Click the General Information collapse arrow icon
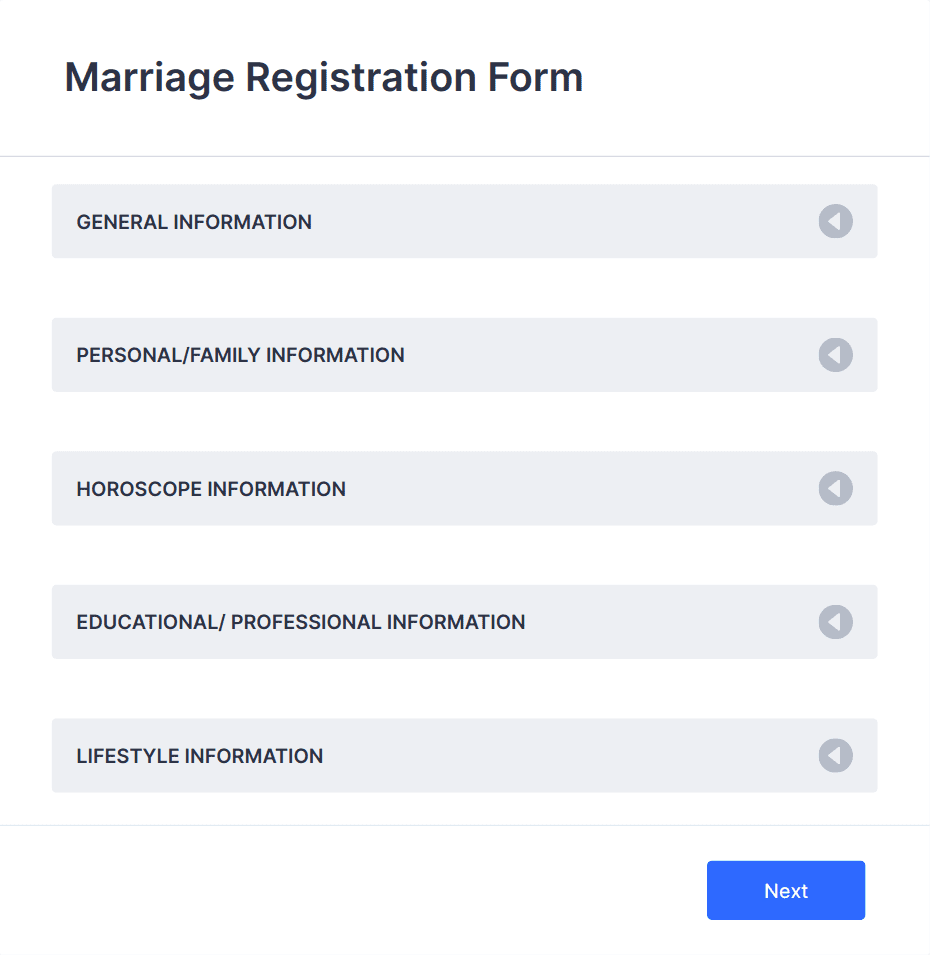Image resolution: width=930 pixels, height=955 pixels. (x=835, y=221)
